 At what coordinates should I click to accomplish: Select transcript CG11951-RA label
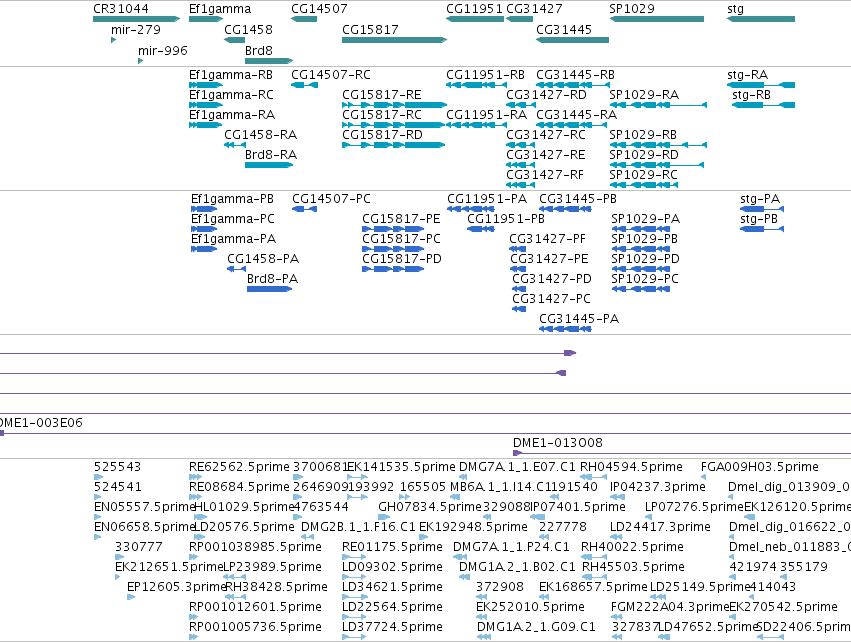pyautogui.click(x=486, y=115)
